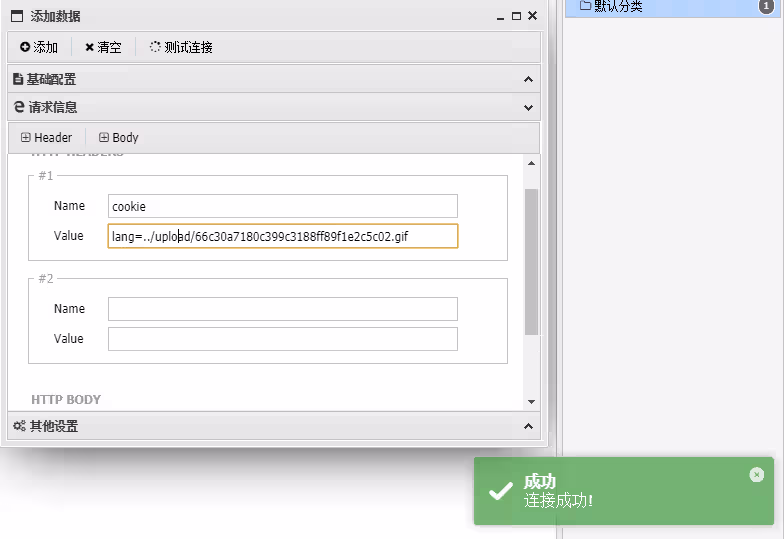This screenshot has width=784, height=539.
Task: Click the scrollbar up arrow
Action: coord(531,163)
